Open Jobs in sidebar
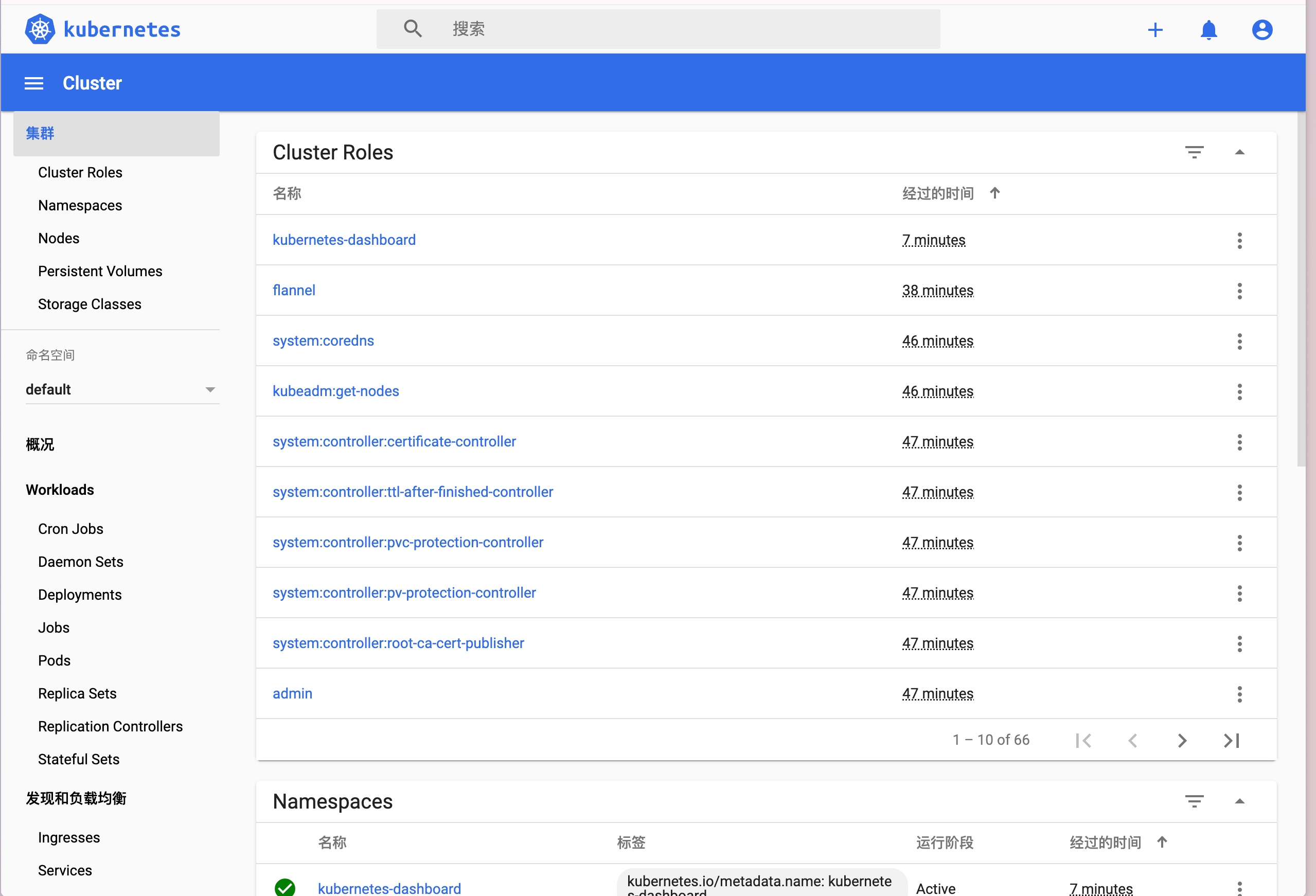Viewport: 1316px width, 896px height. tap(53, 627)
